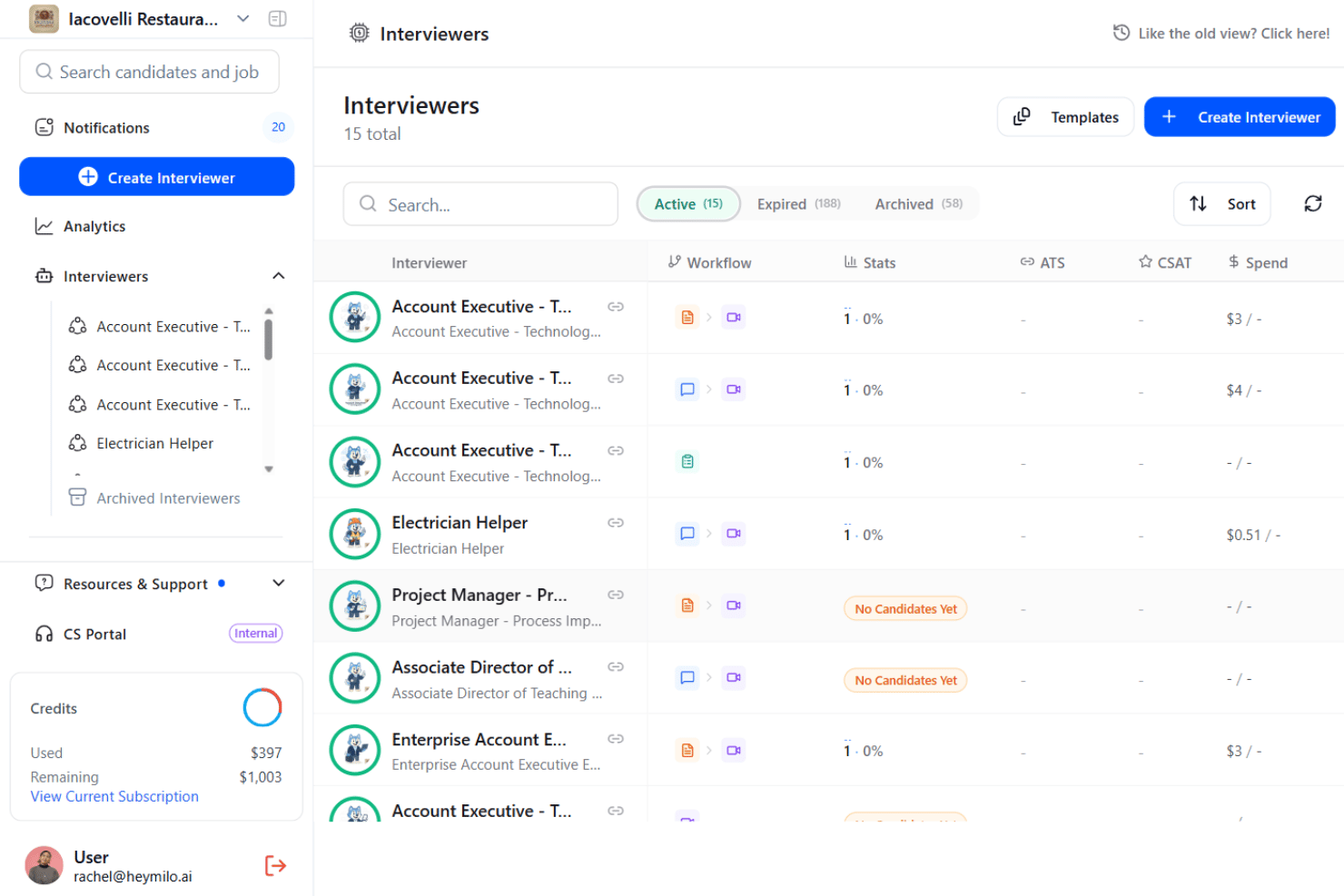1344x896 pixels.
Task: Open Templates
Action: point(1065,117)
